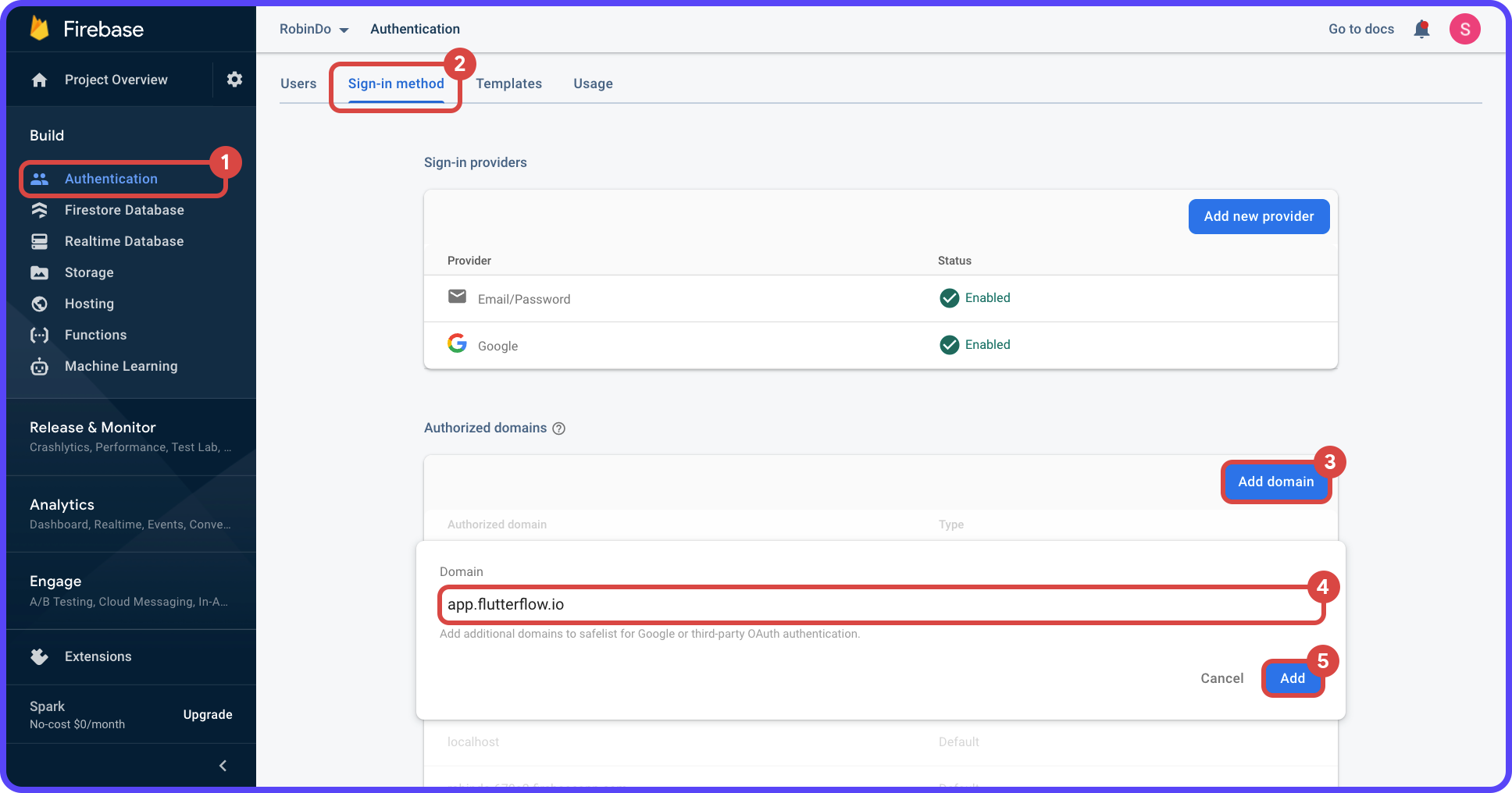Open the RobinDo project switcher dropdown
Image resolution: width=1512 pixels, height=793 pixels.
[315, 28]
